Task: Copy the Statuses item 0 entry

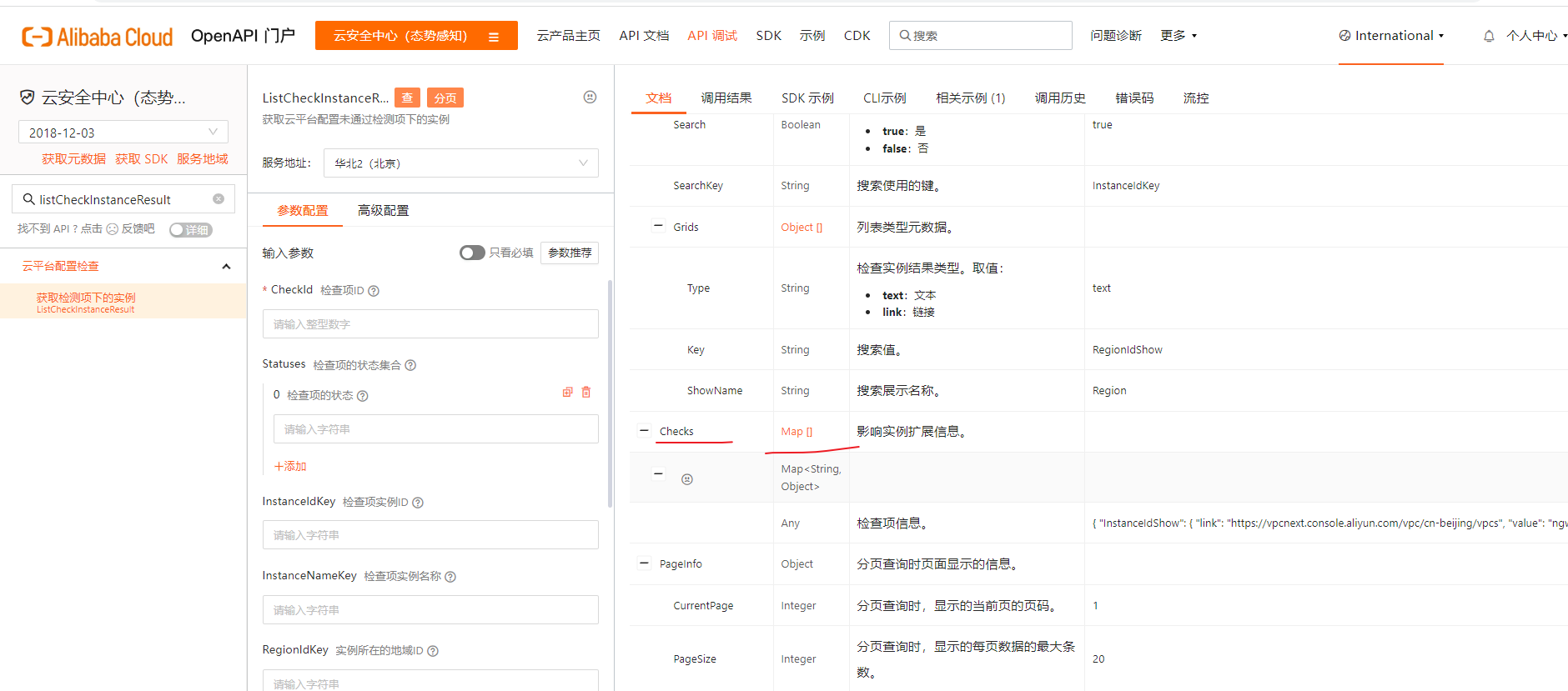Action: [x=568, y=392]
